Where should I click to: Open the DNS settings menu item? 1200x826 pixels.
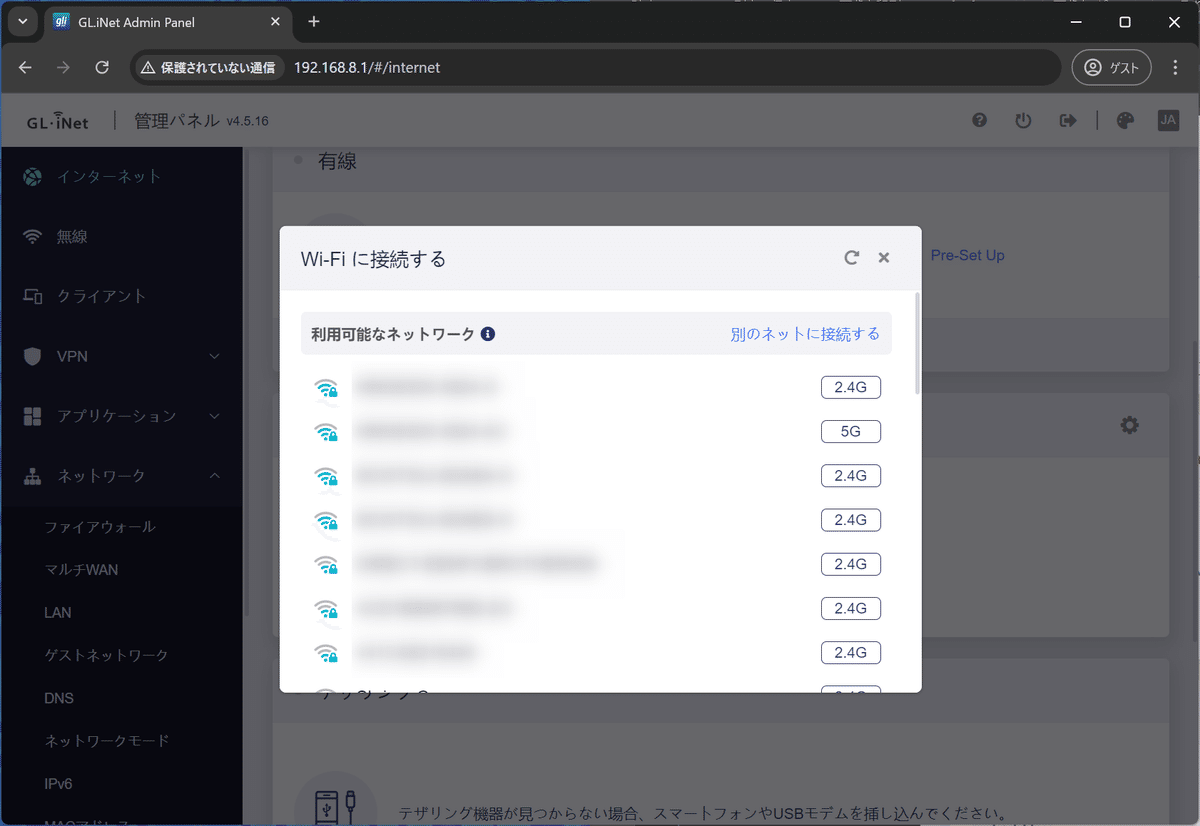58,697
